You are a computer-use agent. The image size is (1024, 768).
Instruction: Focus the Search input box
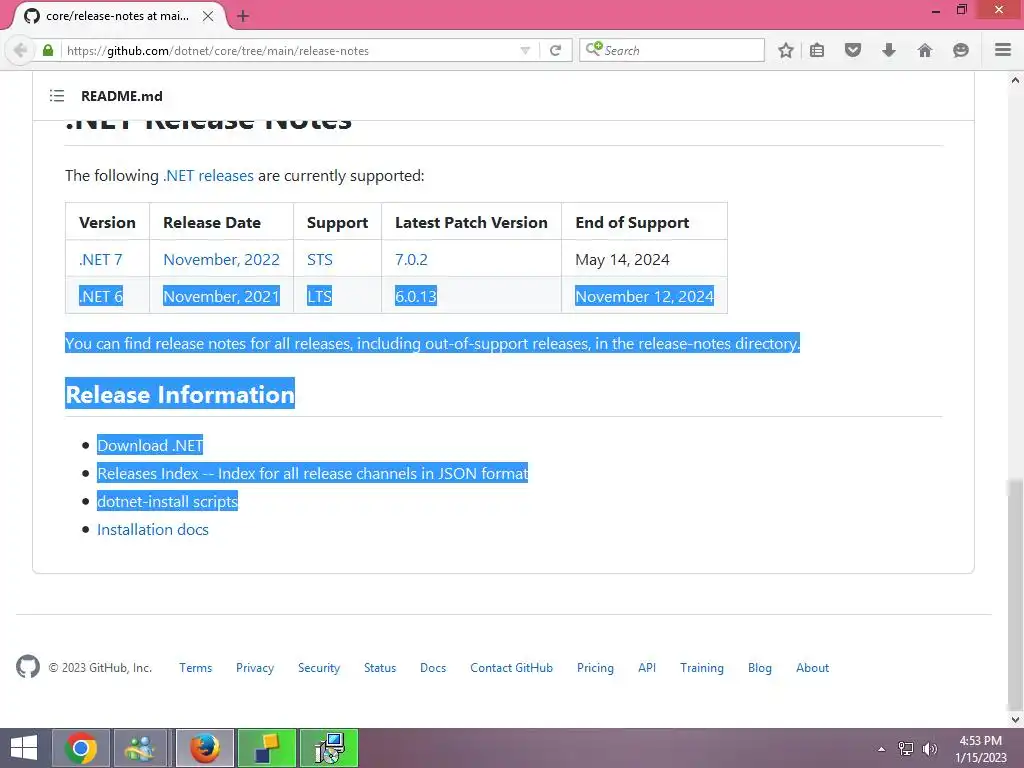click(671, 50)
